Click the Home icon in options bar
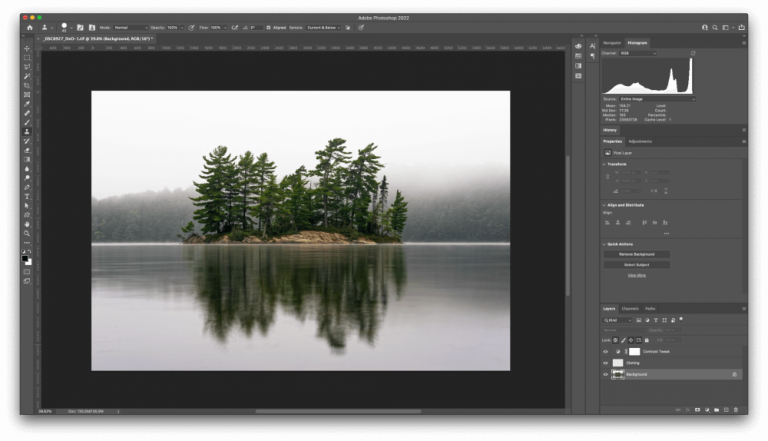 pos(29,28)
